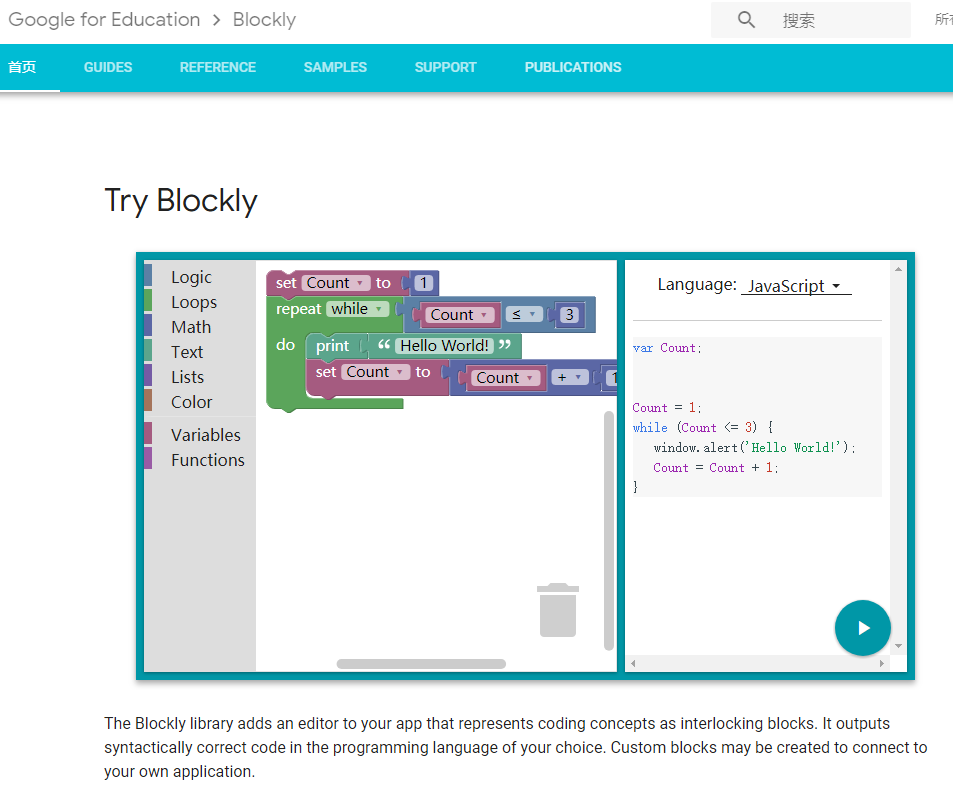Click the number 3 field in comparison block
The height and width of the screenshot is (794, 953).
point(569,315)
